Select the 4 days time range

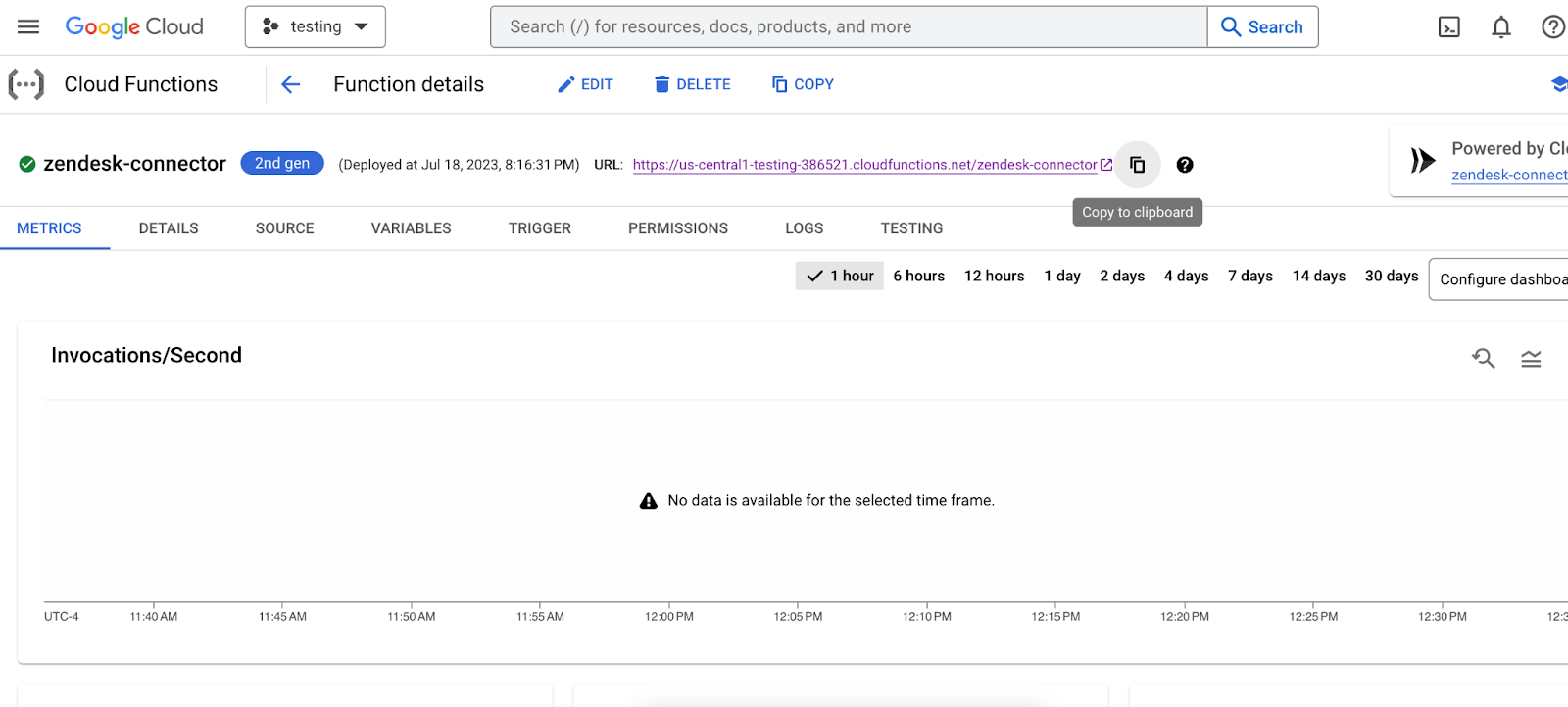point(1187,276)
